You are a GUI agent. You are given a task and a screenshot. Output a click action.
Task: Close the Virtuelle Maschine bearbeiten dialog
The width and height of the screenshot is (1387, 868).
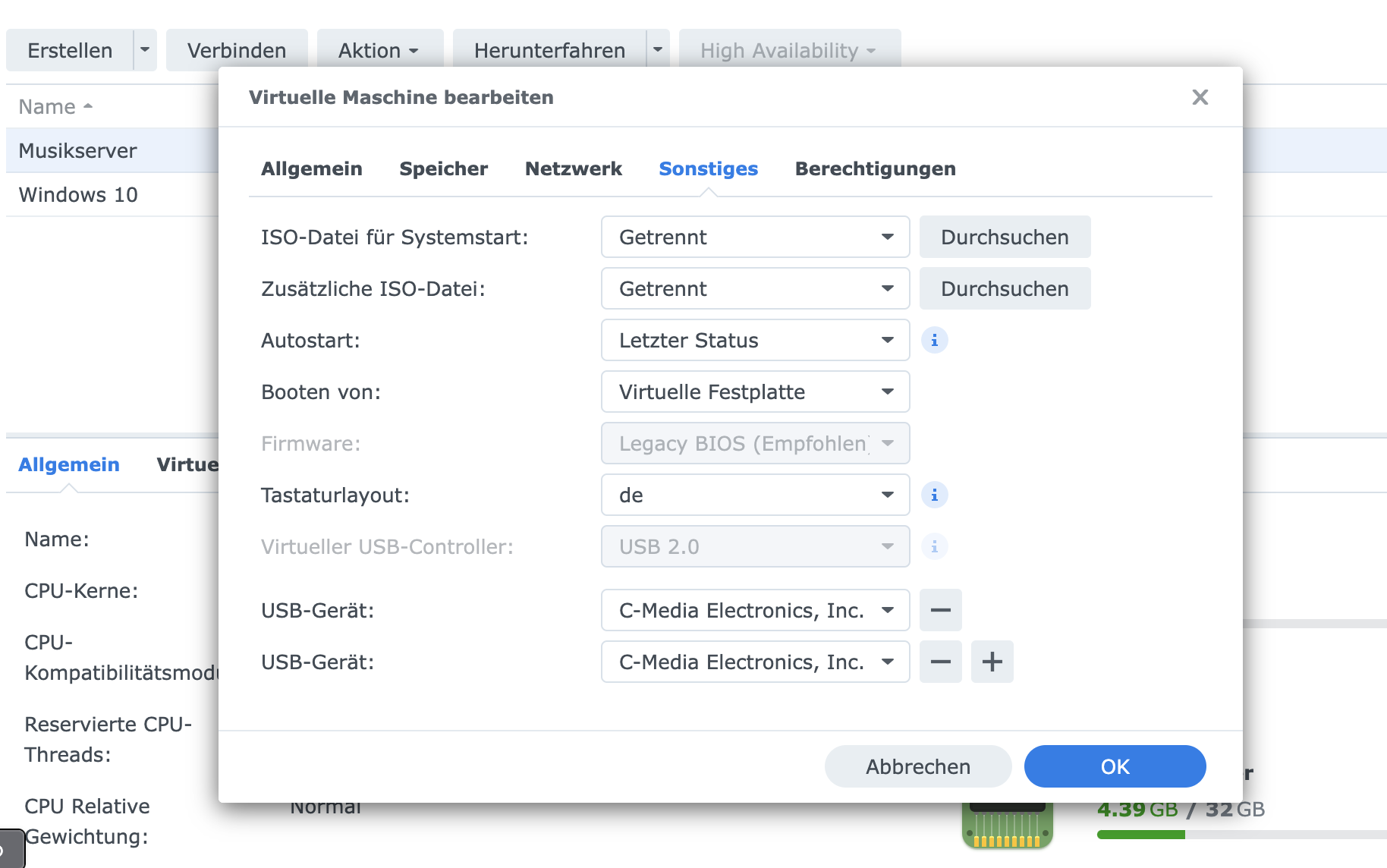[1200, 97]
